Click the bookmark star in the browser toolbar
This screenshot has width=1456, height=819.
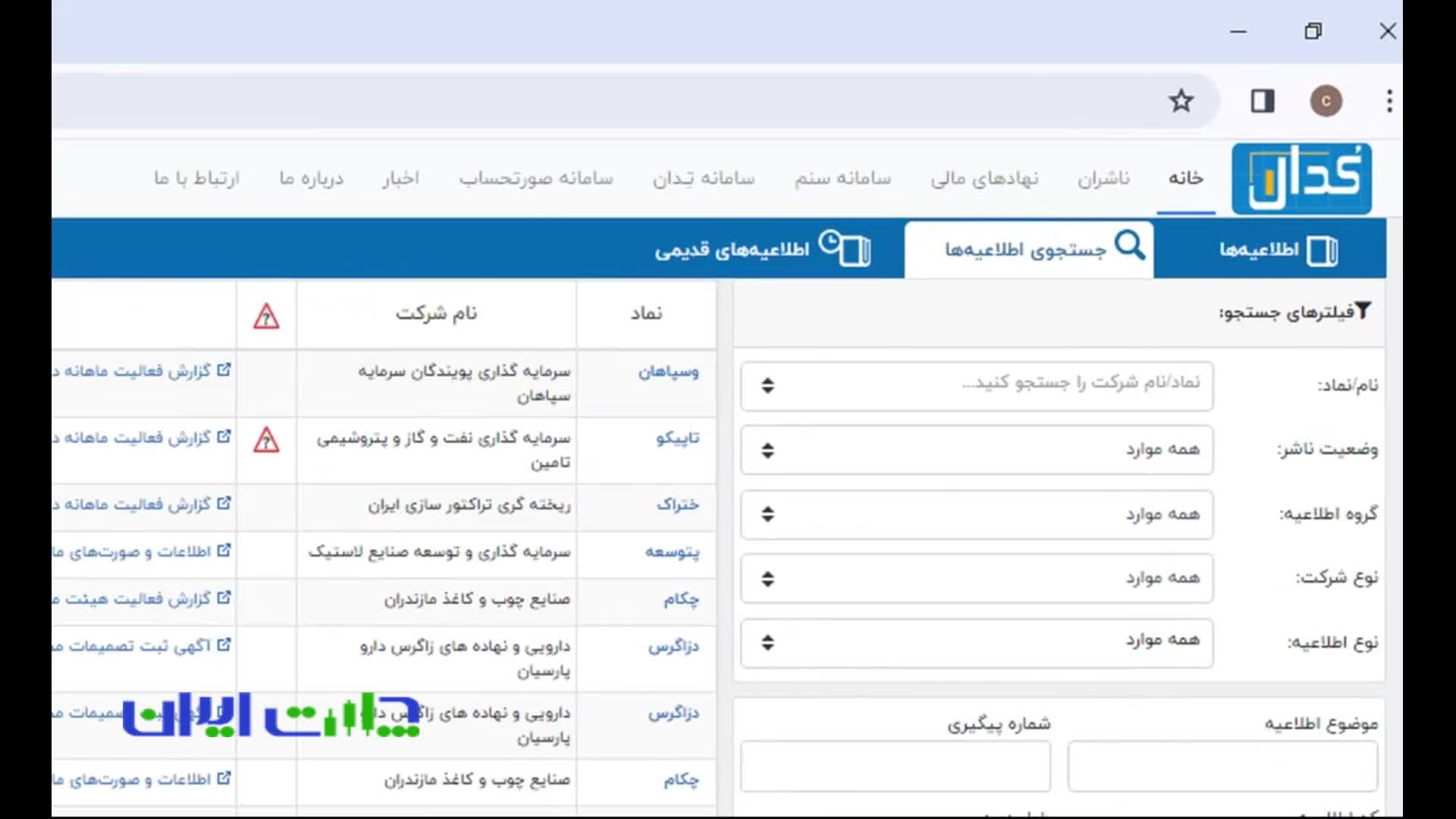(x=1181, y=100)
